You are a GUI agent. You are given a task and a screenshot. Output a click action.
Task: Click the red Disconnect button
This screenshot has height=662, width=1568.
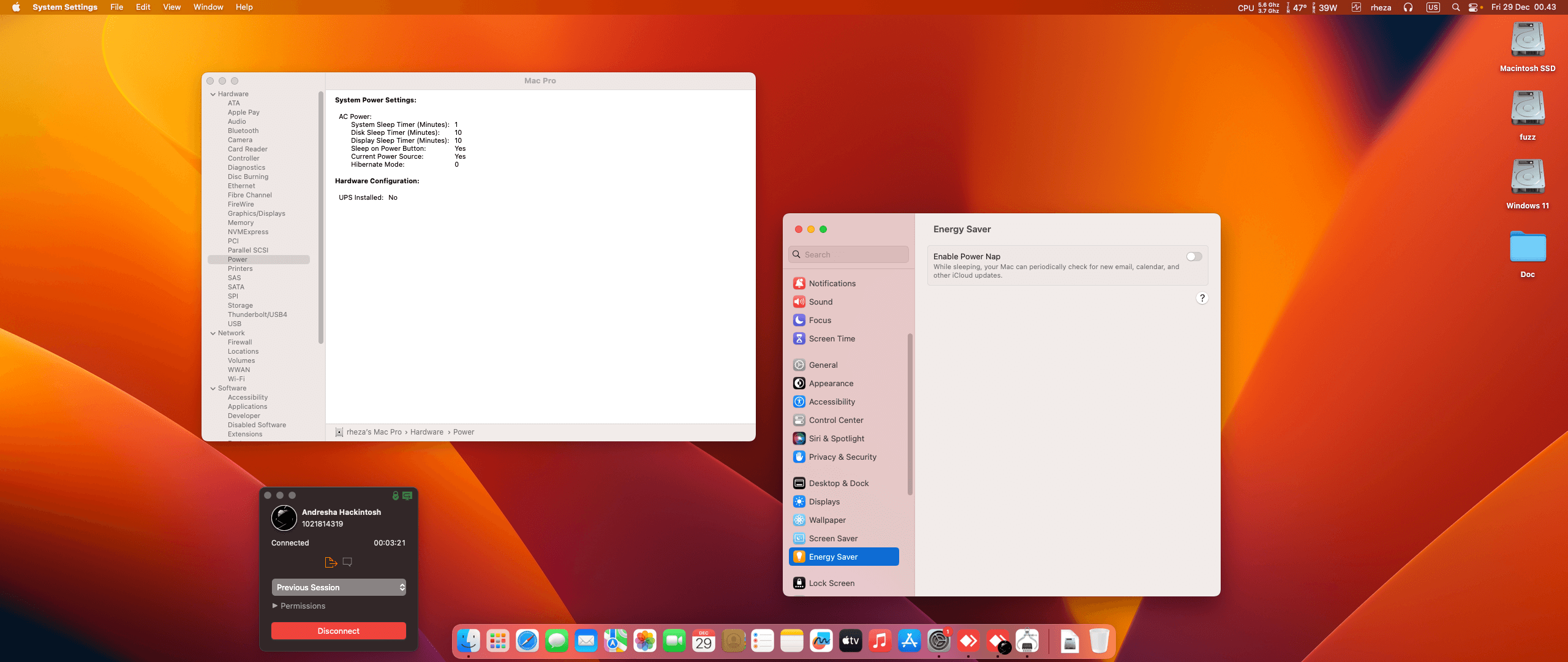point(338,631)
